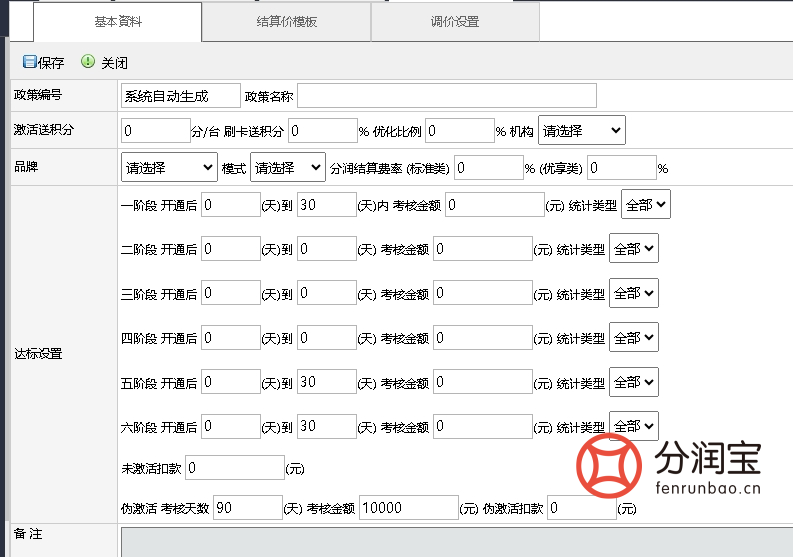This screenshot has width=793, height=557.
Task: Click the 备注 text area
Action: point(457,542)
